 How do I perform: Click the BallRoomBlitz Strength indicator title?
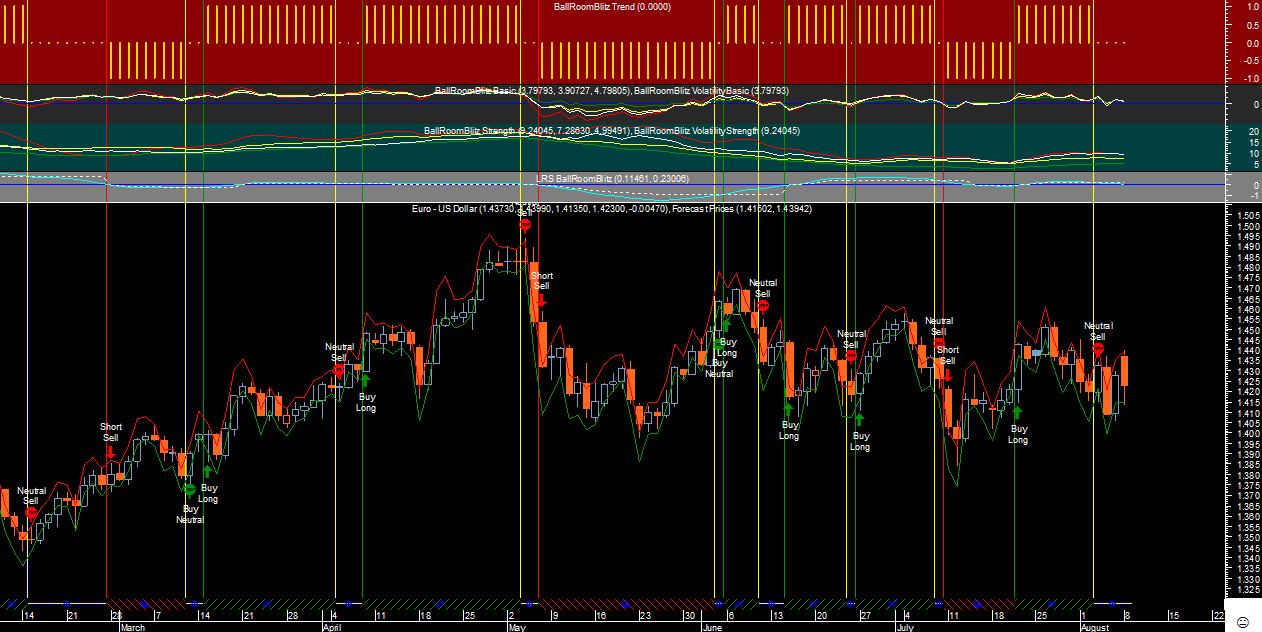(x=612, y=131)
